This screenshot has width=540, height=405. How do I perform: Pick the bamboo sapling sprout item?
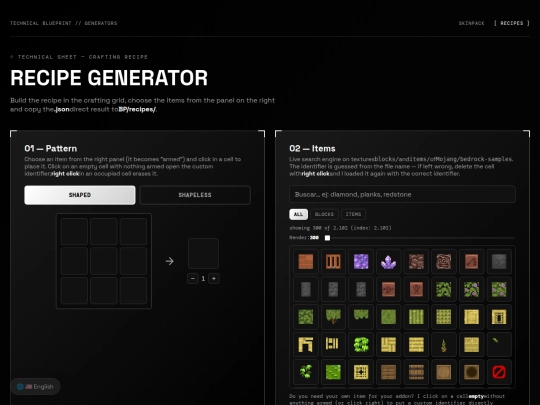click(x=444, y=344)
